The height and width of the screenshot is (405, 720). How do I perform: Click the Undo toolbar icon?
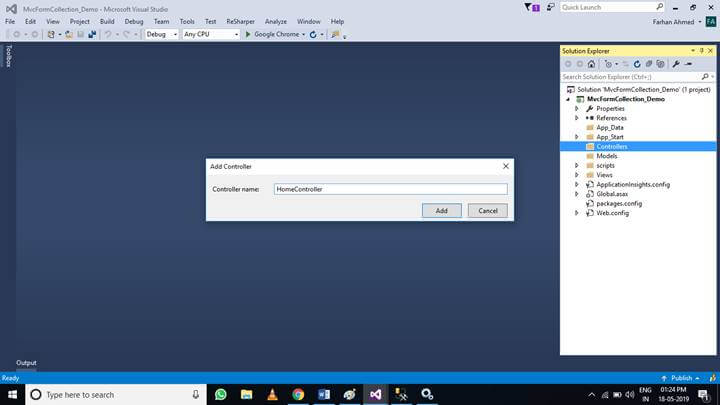108,34
